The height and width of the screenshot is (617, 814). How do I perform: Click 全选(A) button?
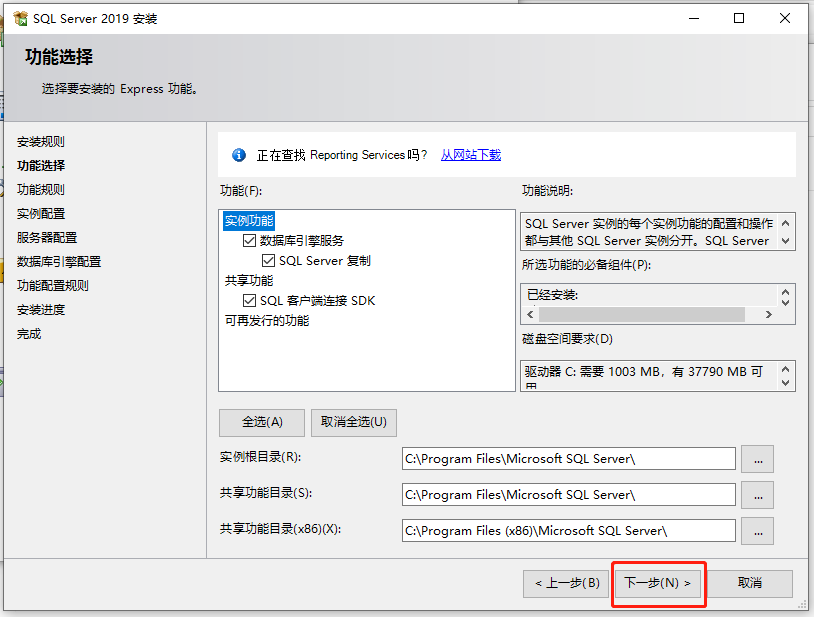click(262, 422)
